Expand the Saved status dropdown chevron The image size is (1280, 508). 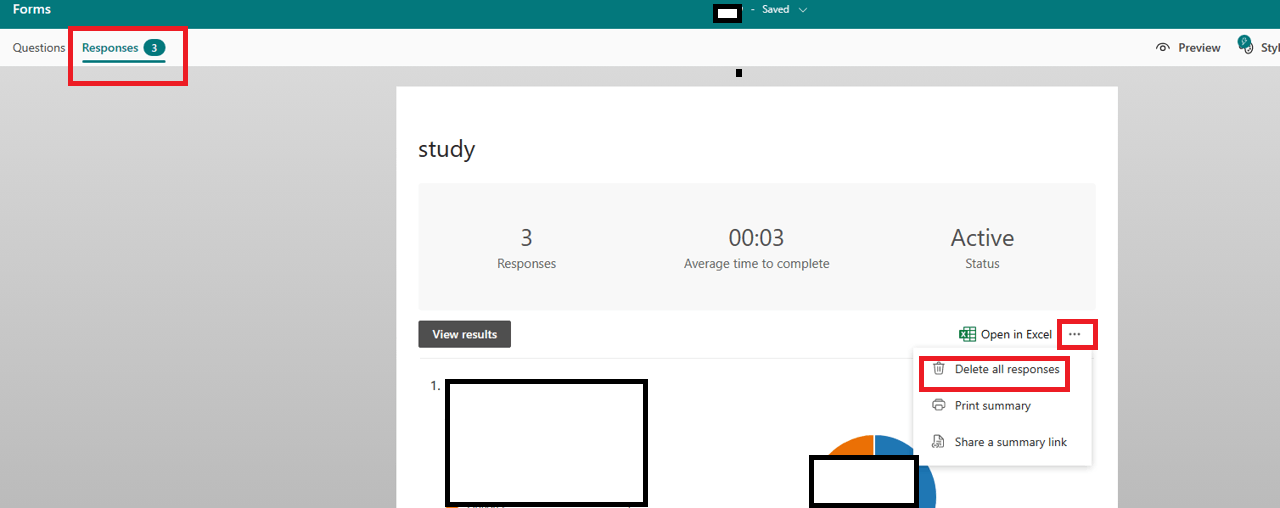(802, 10)
